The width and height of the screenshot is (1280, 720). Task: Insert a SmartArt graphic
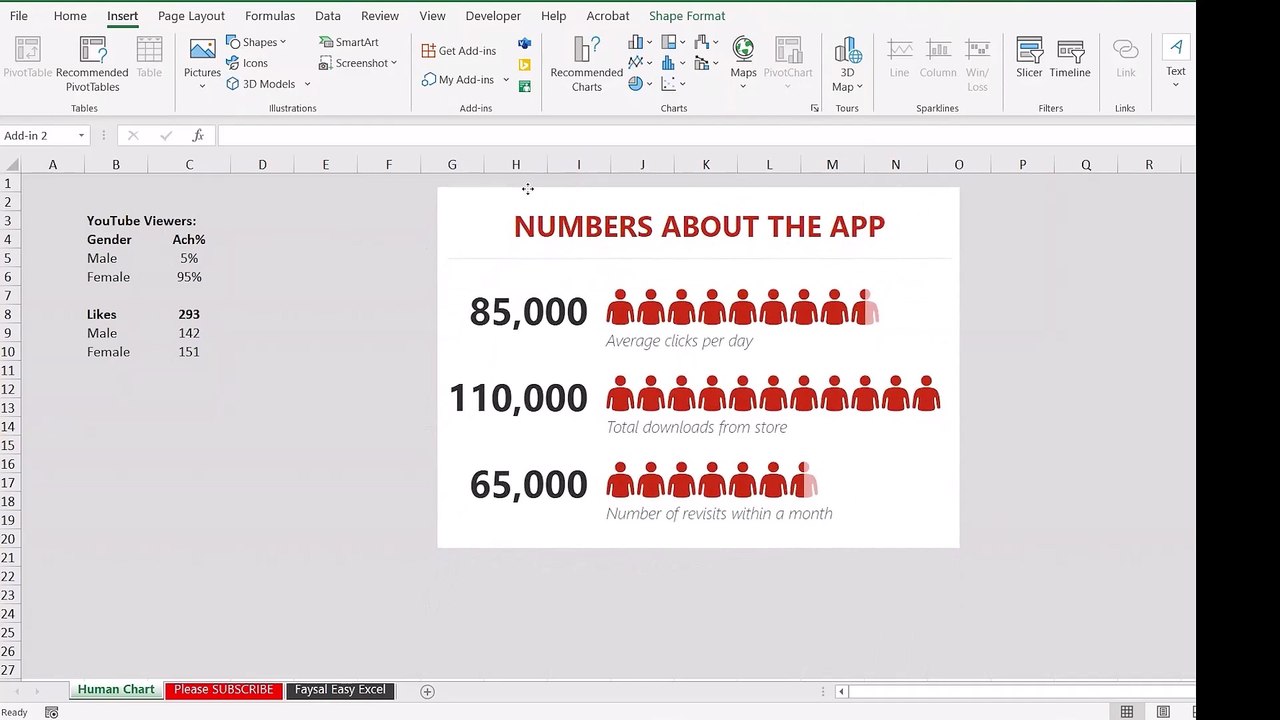349,42
